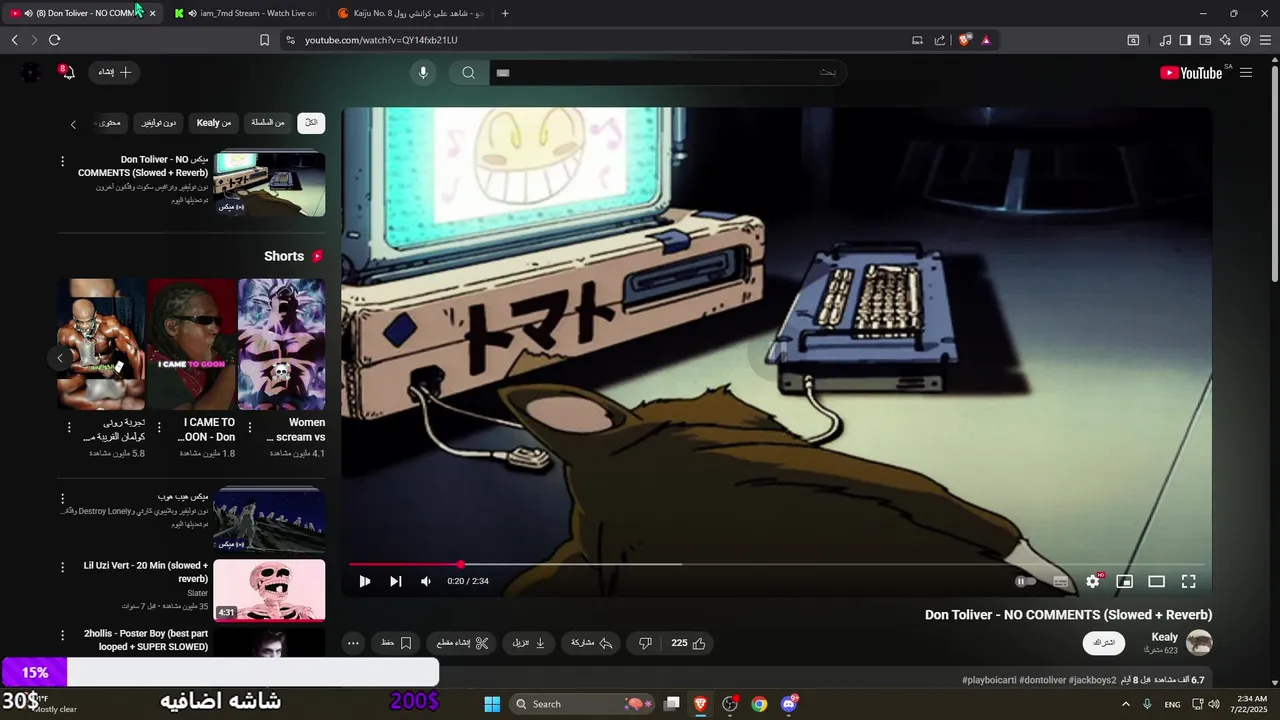Open Brave Wallet icon
The height and width of the screenshot is (720, 1280).
(1205, 40)
